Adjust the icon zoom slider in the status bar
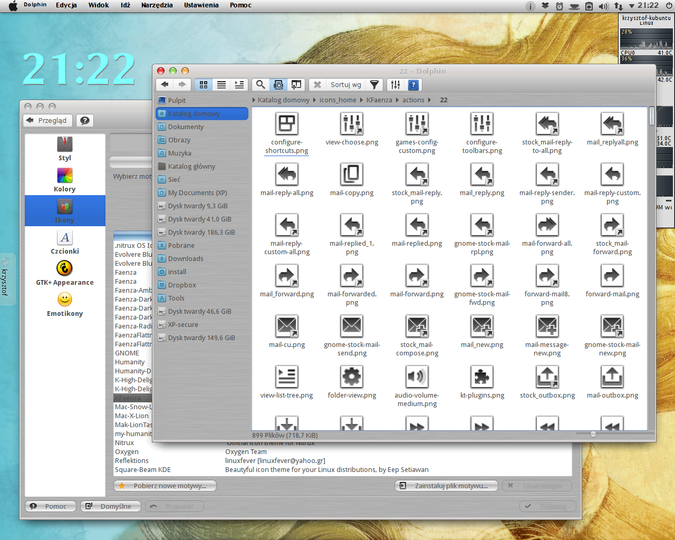Viewport: 675px width, 540px height. tap(593, 434)
